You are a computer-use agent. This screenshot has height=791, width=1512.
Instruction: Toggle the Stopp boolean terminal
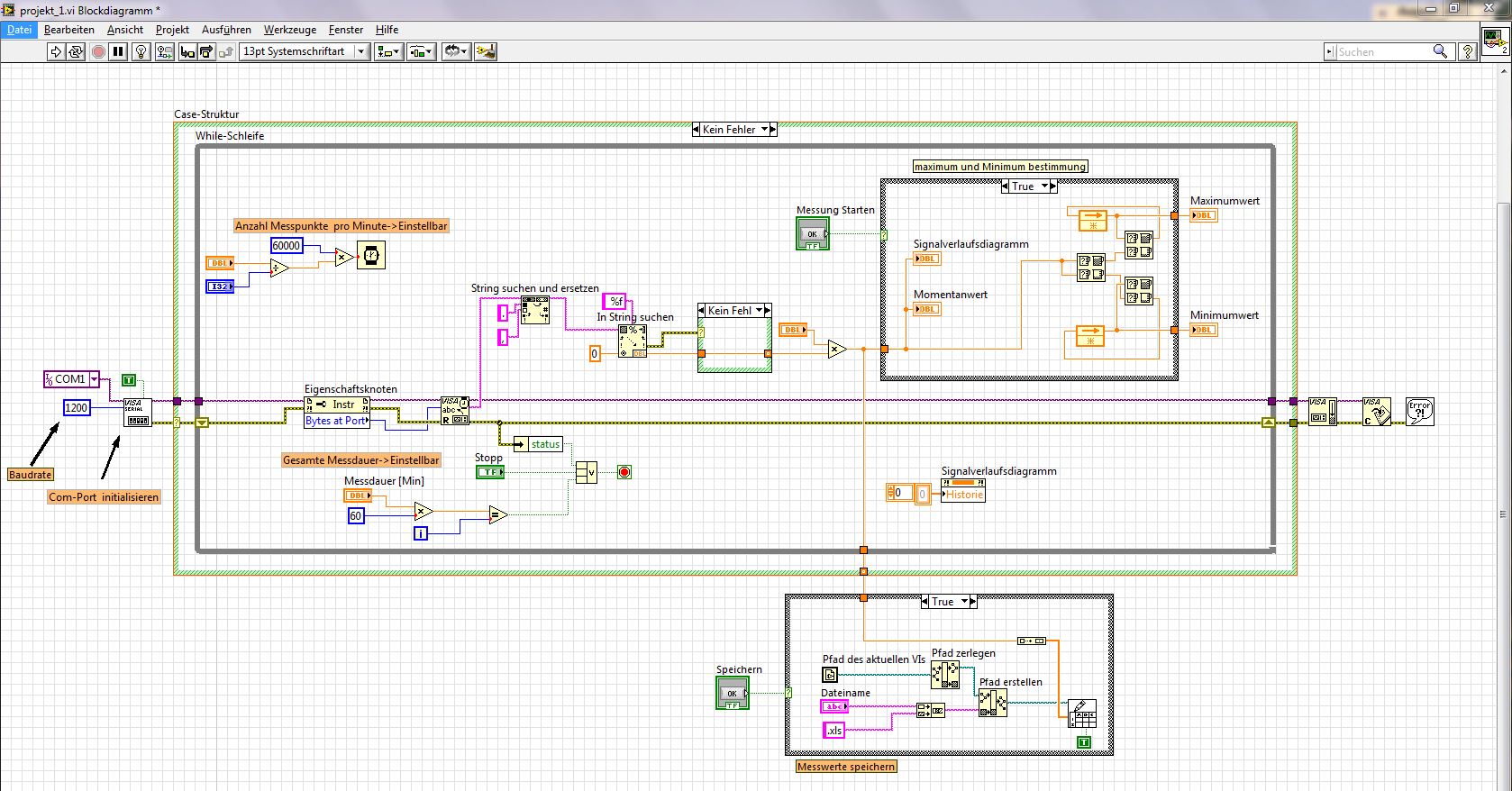[x=489, y=472]
